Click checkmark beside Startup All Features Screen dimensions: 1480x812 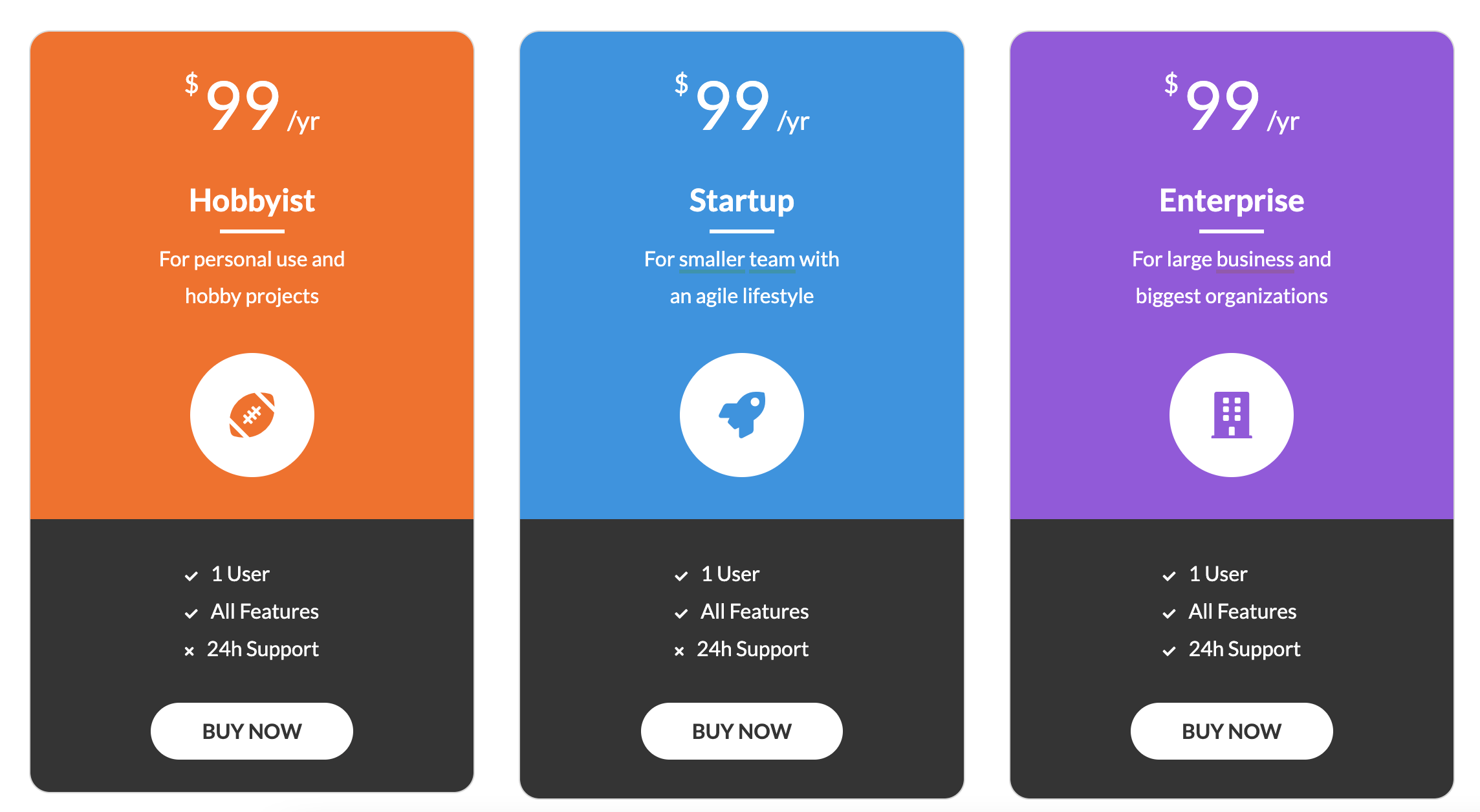(x=681, y=613)
